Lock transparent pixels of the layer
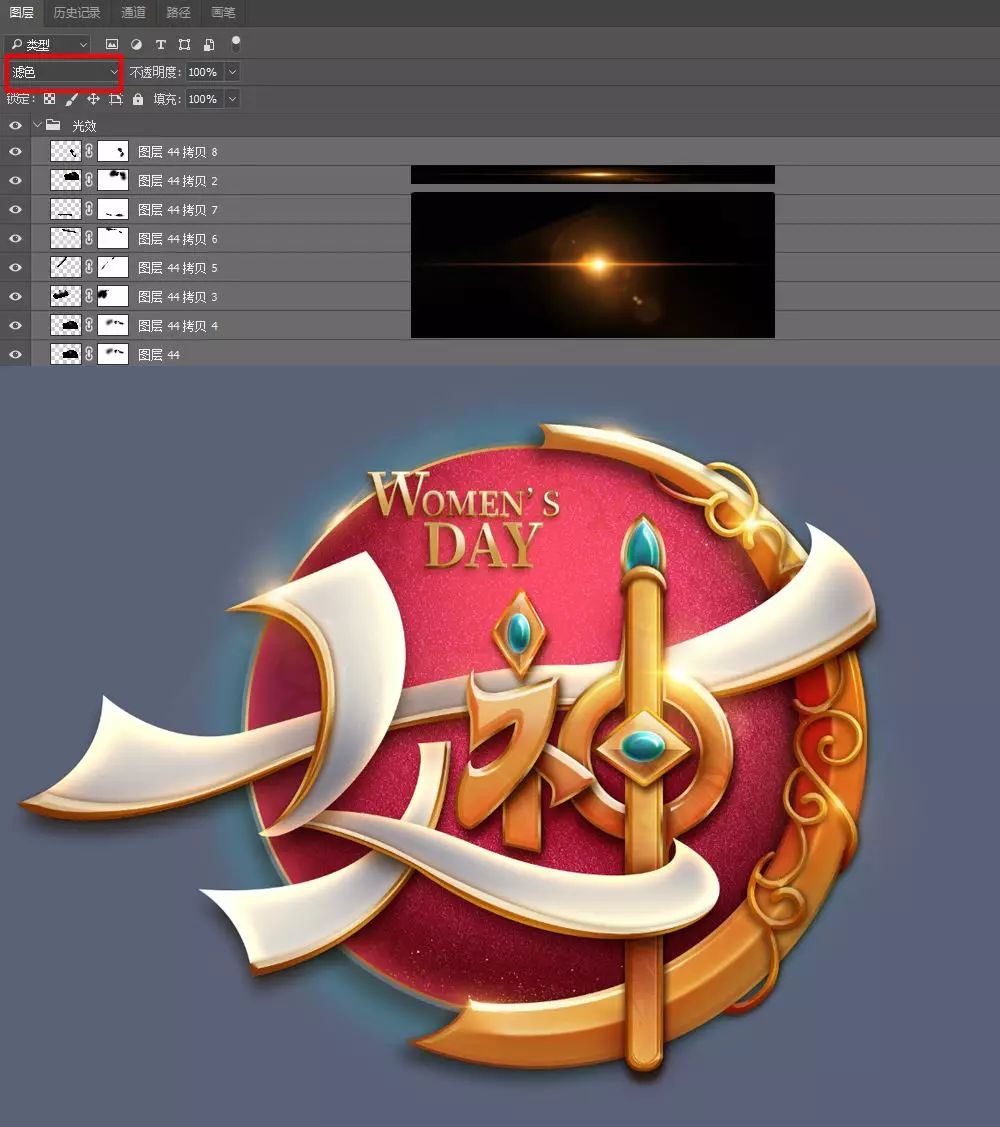The height and width of the screenshot is (1127, 1000). point(48,99)
